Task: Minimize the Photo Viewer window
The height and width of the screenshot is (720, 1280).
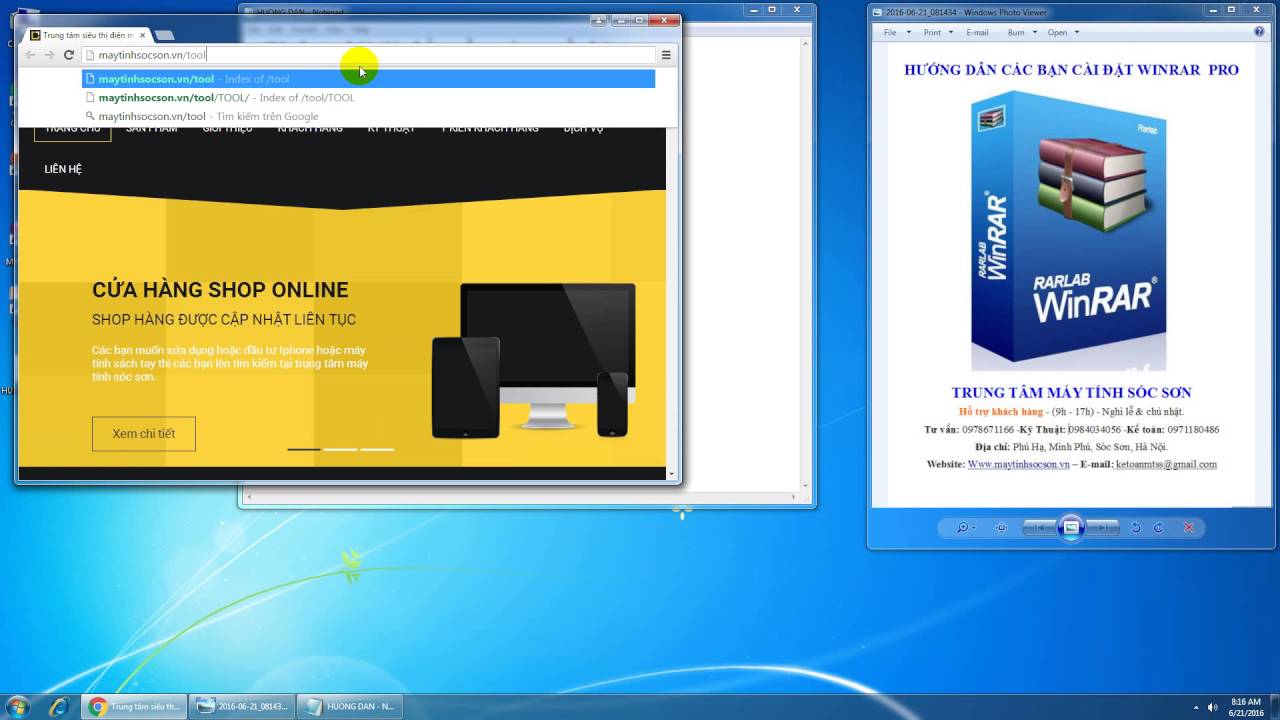Action: [1211, 11]
